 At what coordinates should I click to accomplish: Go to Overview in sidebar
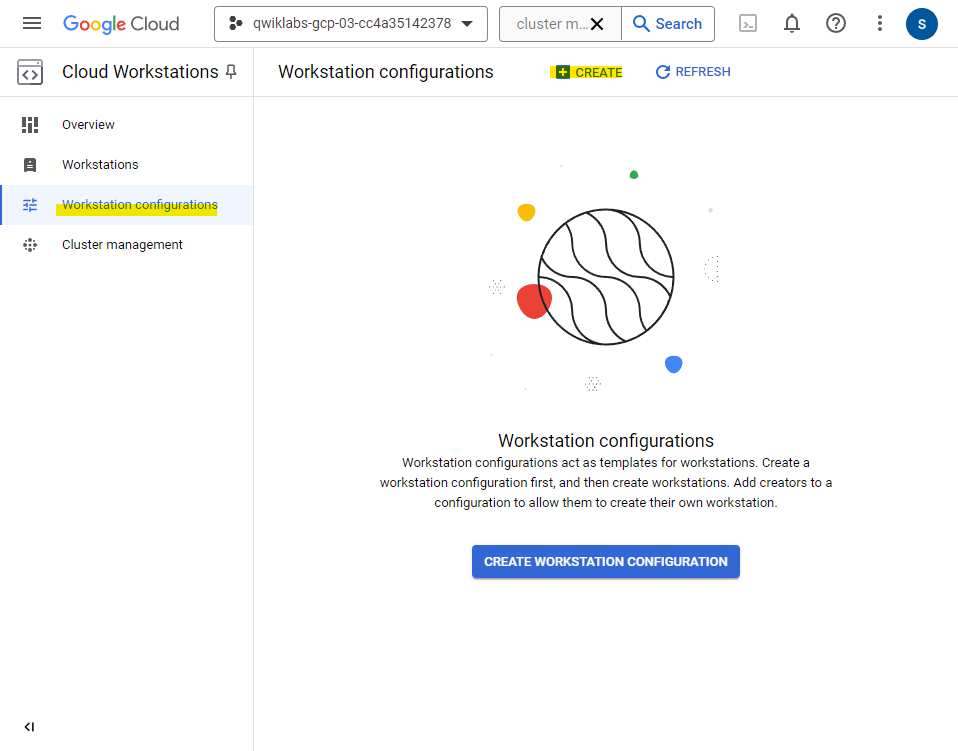[127, 125]
